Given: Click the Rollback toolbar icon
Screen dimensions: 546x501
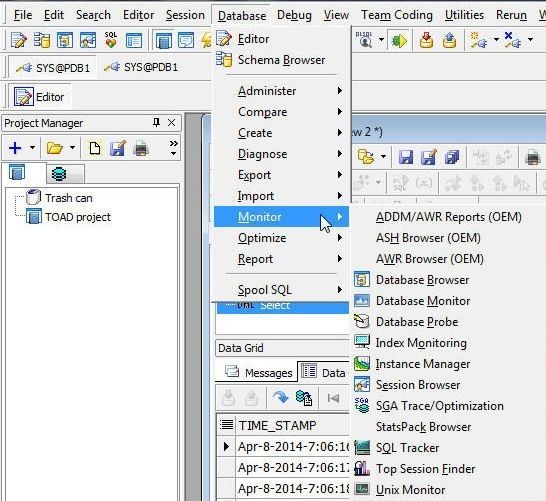Looking at the screenshot, I should tap(450, 40).
